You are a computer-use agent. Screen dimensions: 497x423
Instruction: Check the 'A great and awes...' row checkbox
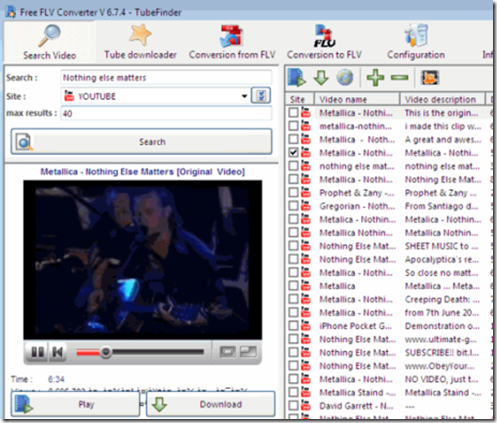point(293,139)
